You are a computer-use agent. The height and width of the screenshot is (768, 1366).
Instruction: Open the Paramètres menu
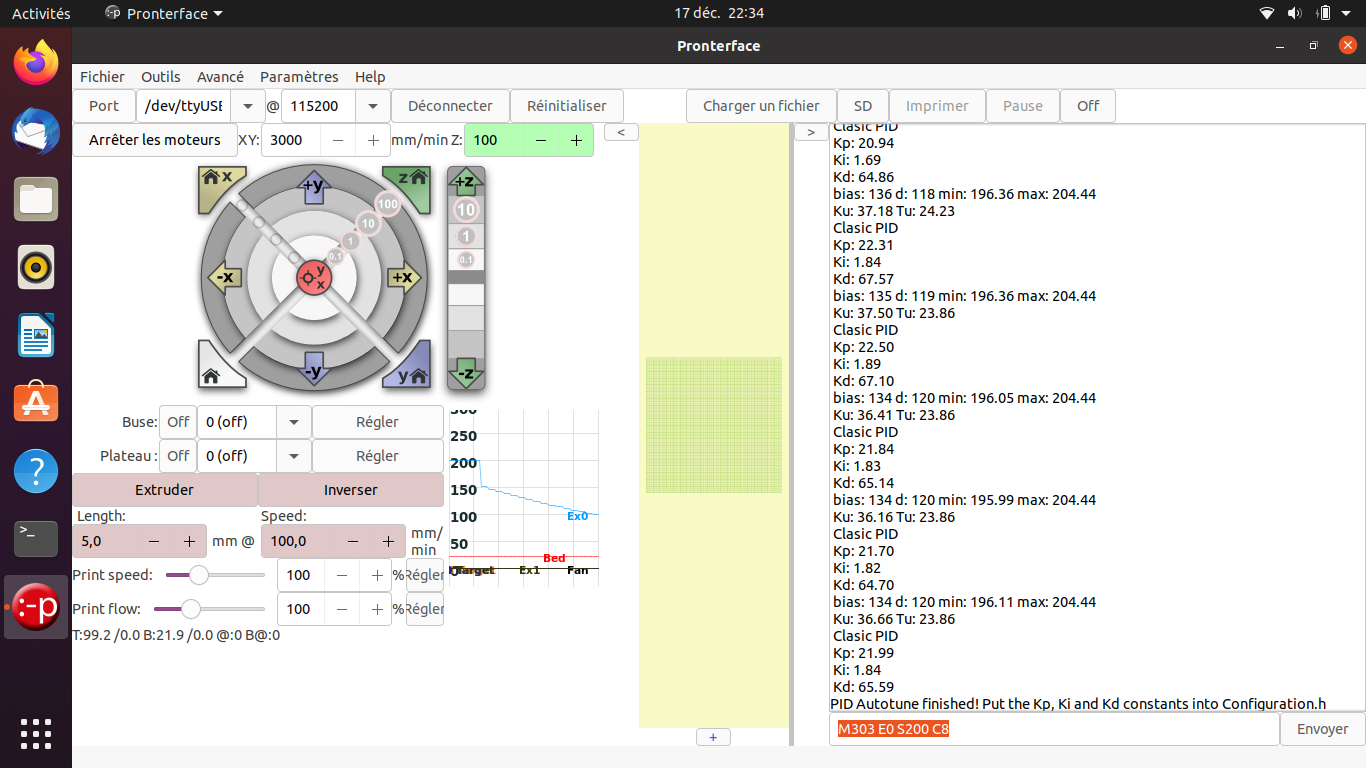[299, 77]
